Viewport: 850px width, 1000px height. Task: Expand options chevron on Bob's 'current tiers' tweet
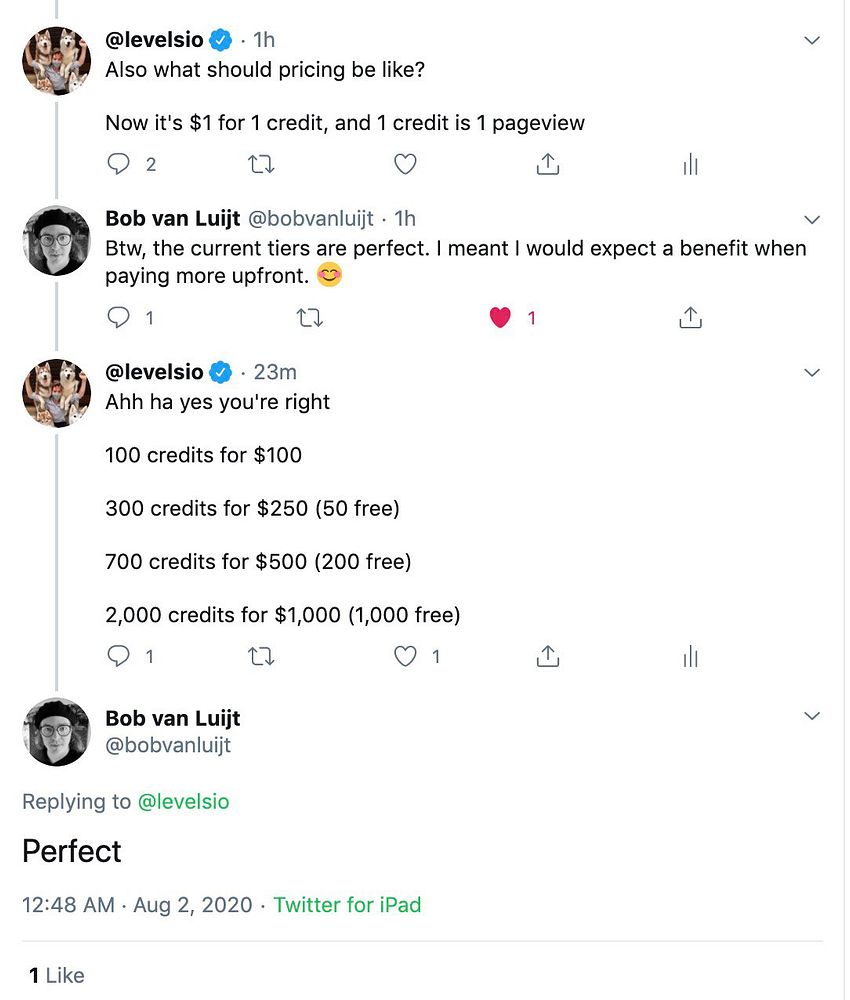tap(812, 220)
